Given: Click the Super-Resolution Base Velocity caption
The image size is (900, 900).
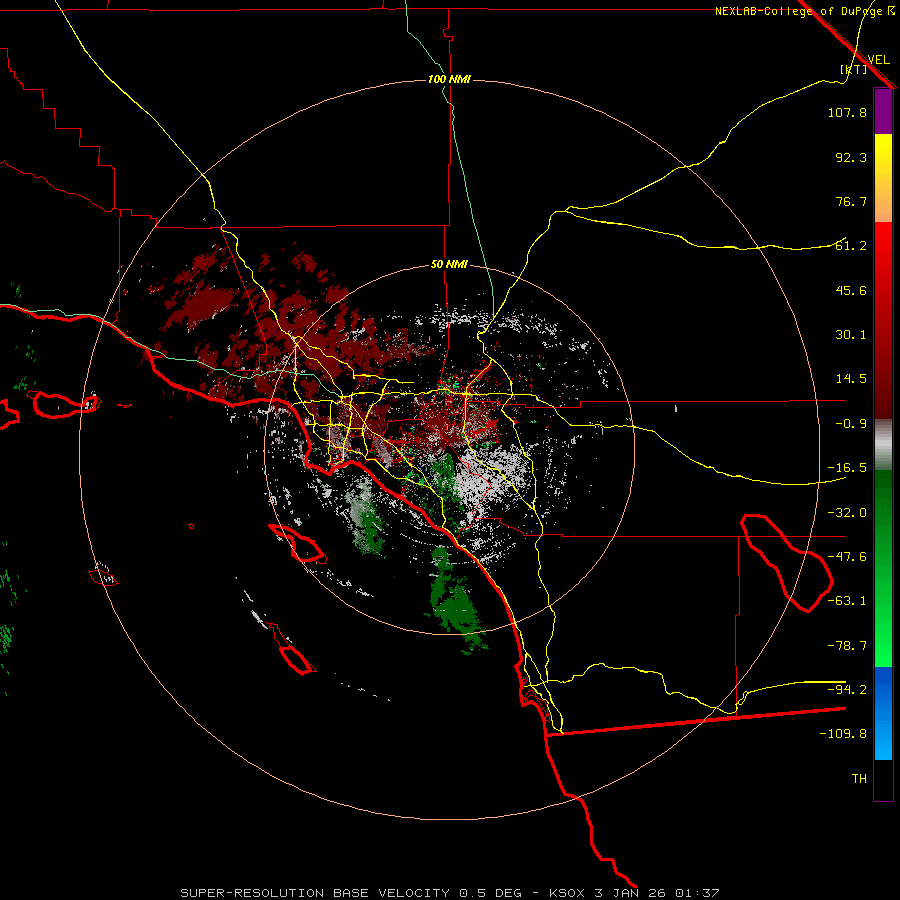Looking at the screenshot, I should [449, 893].
